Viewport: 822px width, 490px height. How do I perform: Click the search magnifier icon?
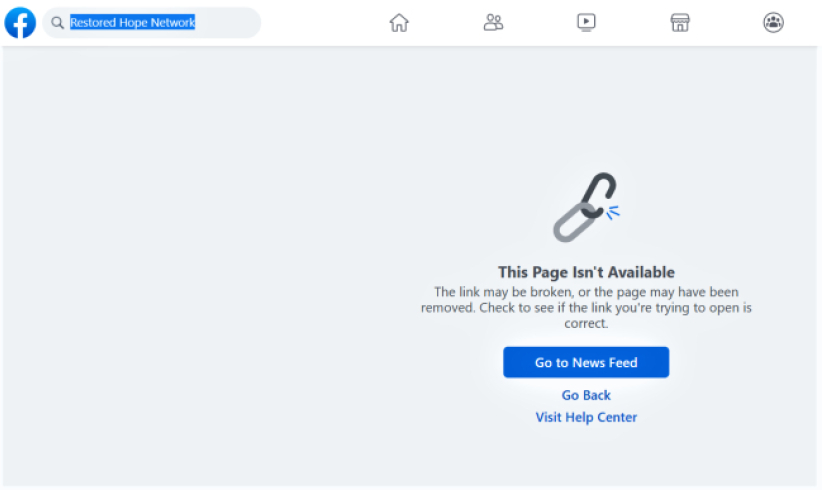[58, 23]
